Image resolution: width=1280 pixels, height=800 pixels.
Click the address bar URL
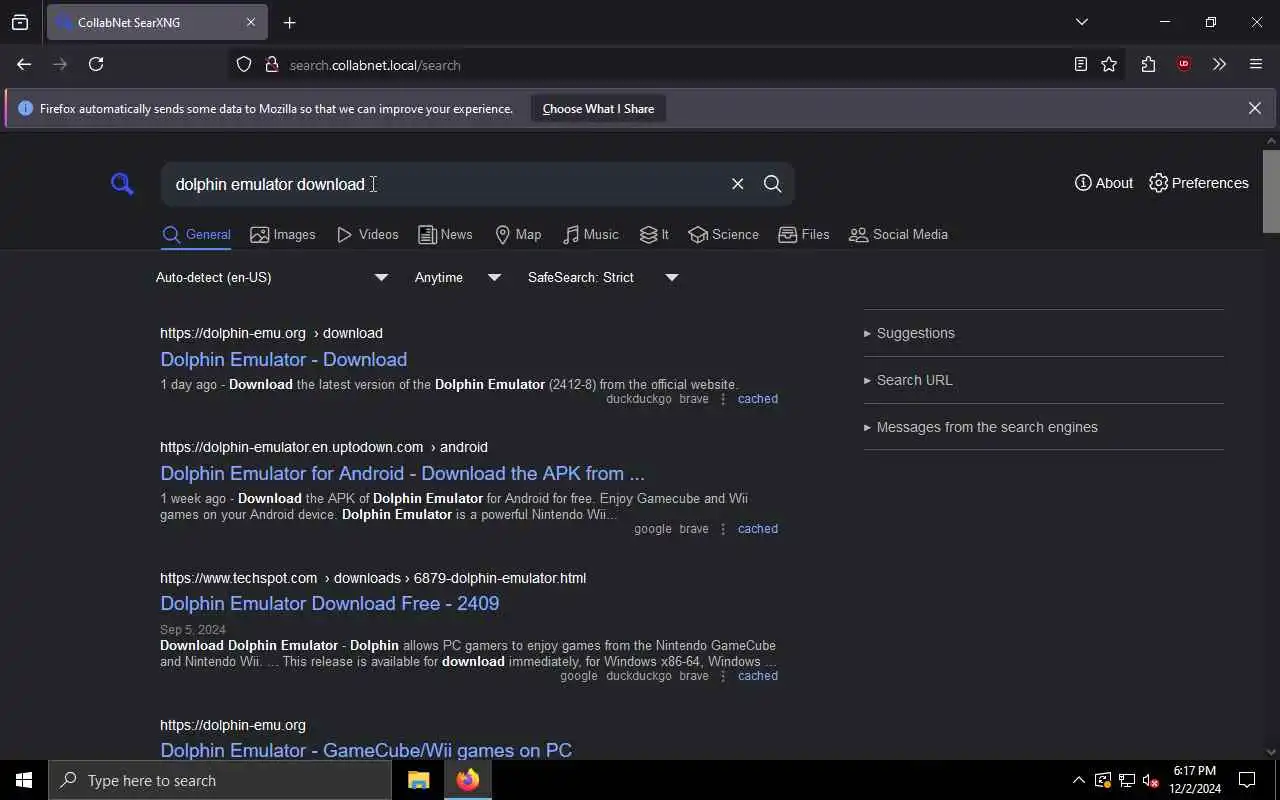coord(375,65)
